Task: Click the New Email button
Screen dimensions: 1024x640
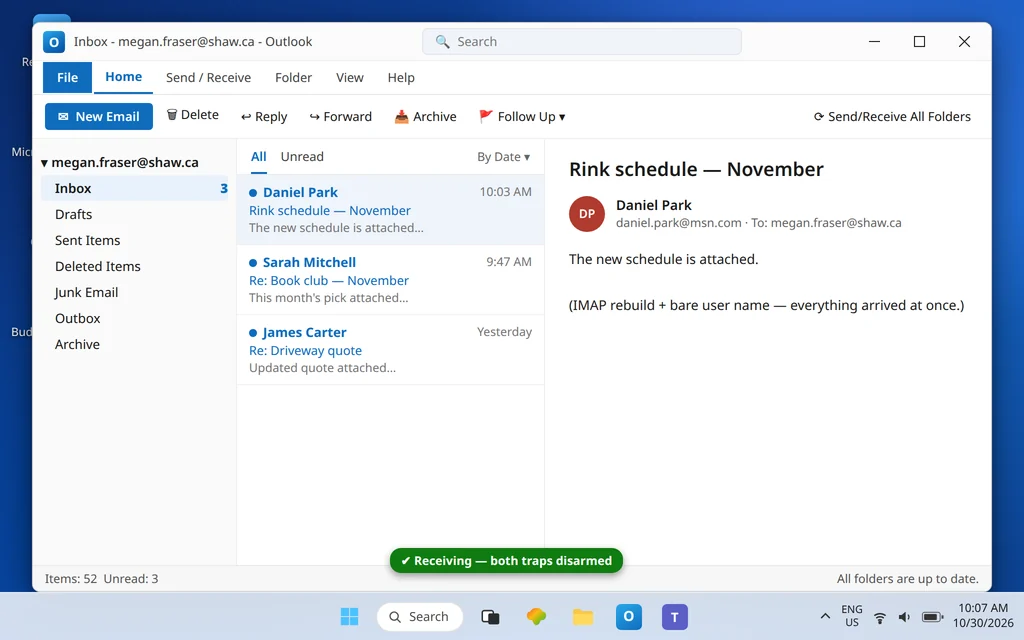Action: pyautogui.click(x=99, y=116)
